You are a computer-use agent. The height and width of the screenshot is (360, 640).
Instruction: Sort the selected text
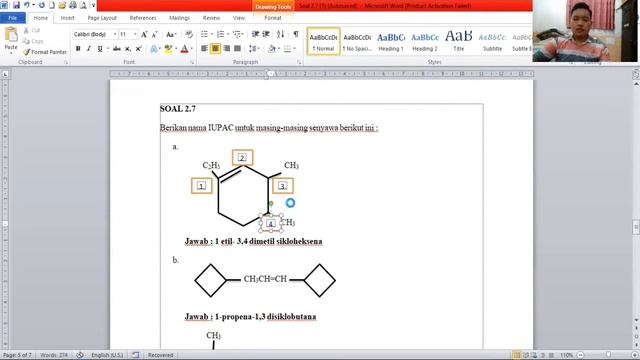tap(280, 34)
